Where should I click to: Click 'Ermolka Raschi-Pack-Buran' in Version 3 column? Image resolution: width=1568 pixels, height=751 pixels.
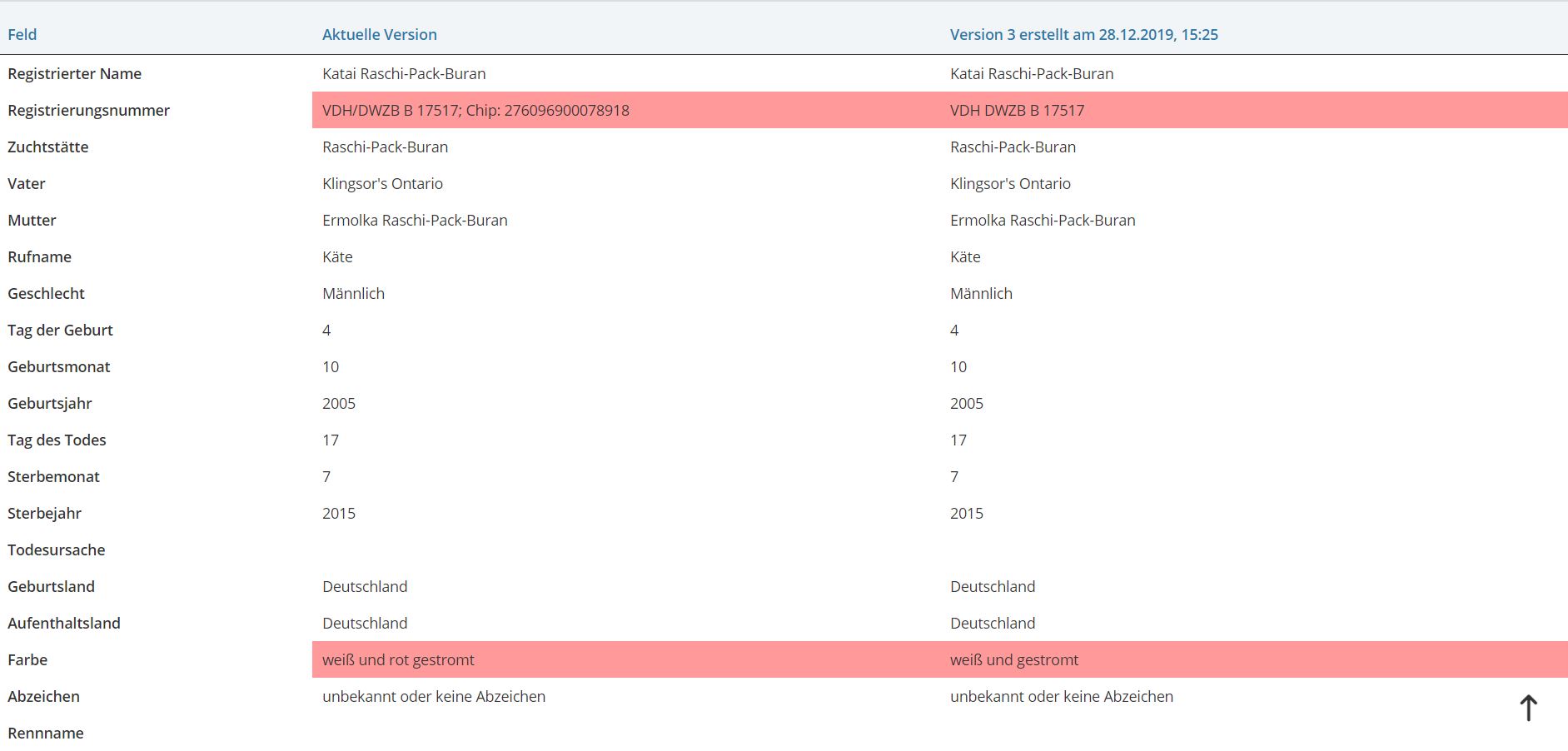[x=1043, y=220]
